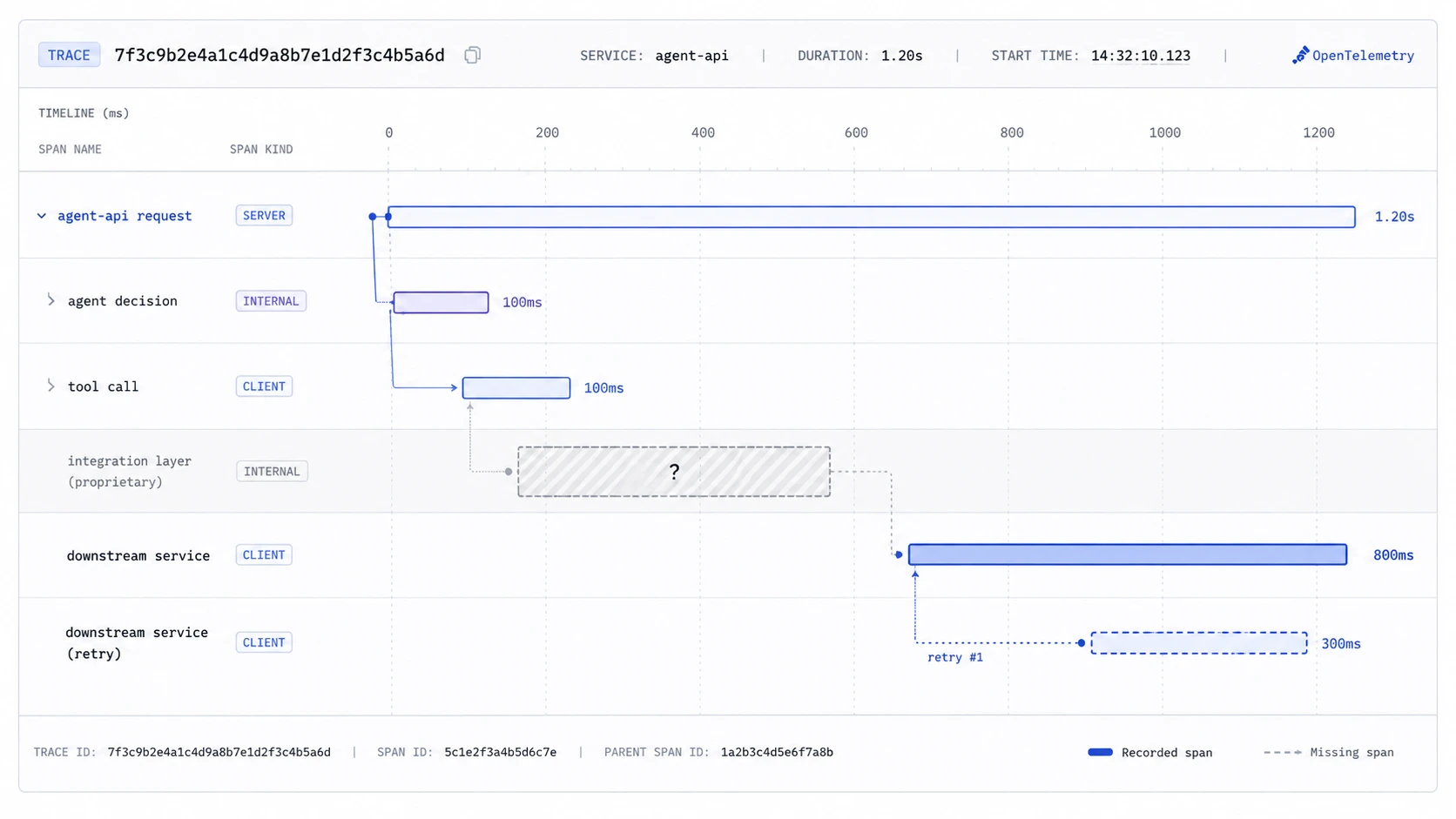
Task: Click the trace ID 7f3c9b2e... in header
Action: [x=280, y=55]
